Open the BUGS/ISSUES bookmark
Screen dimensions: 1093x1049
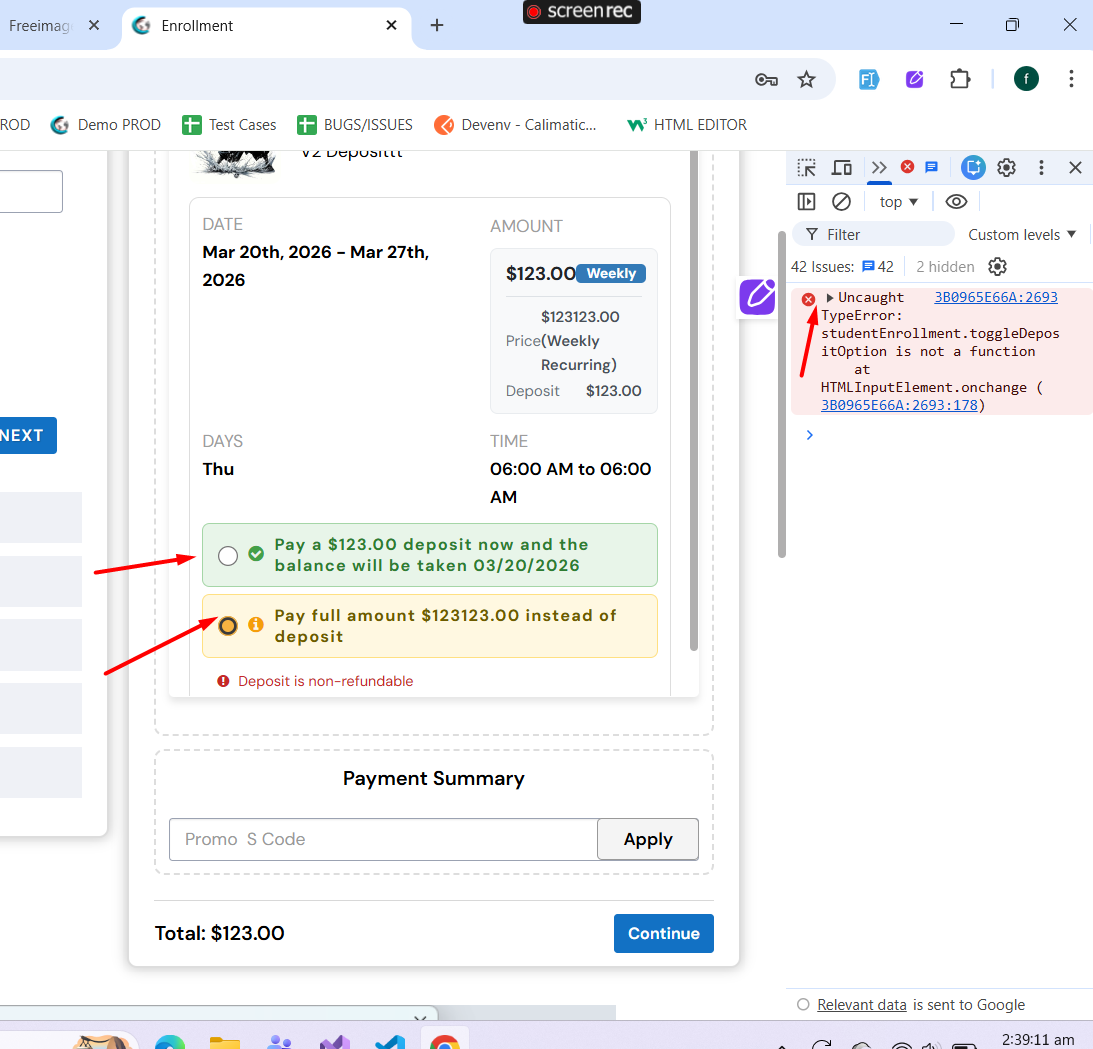tap(355, 125)
